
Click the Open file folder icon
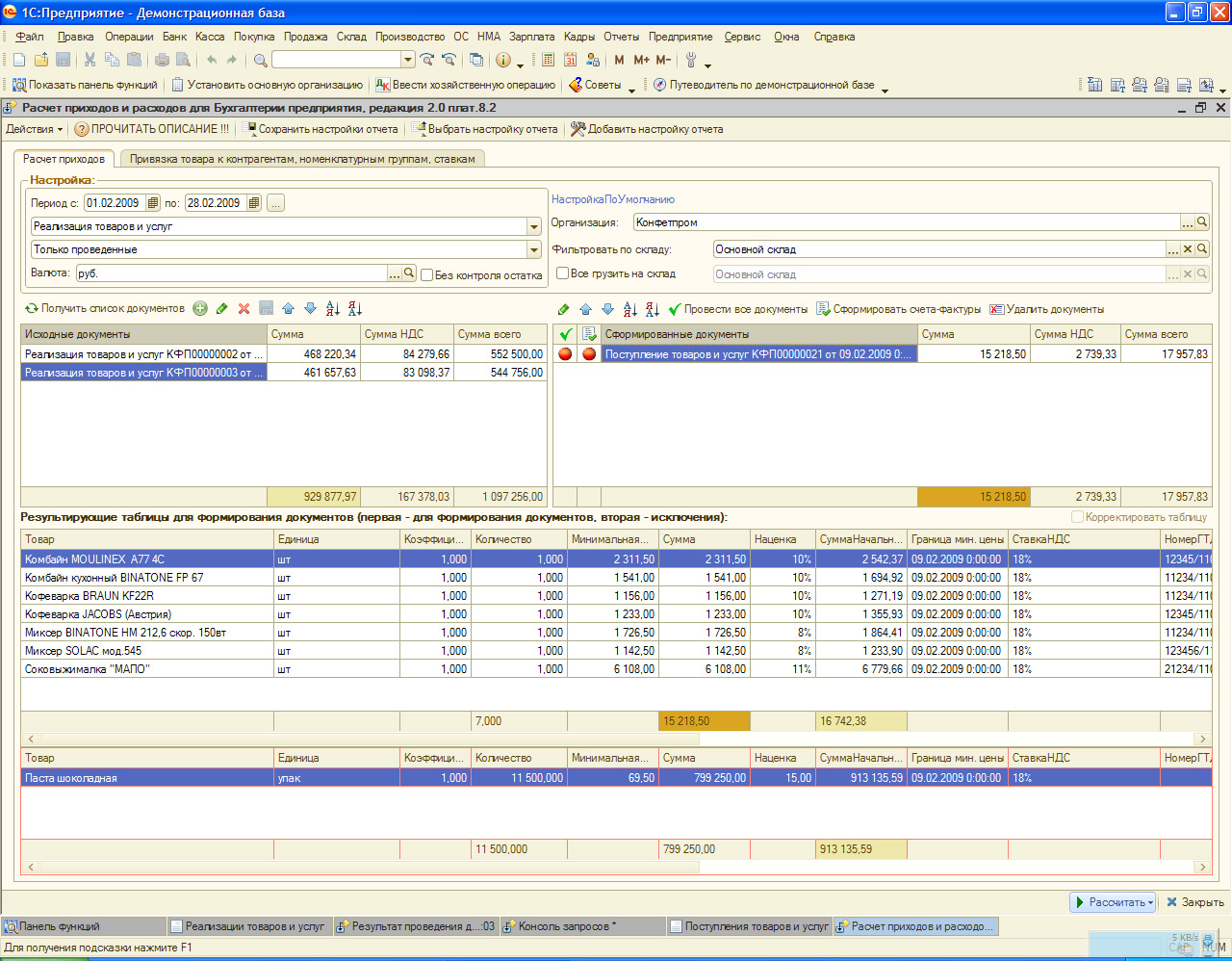pos(40,60)
